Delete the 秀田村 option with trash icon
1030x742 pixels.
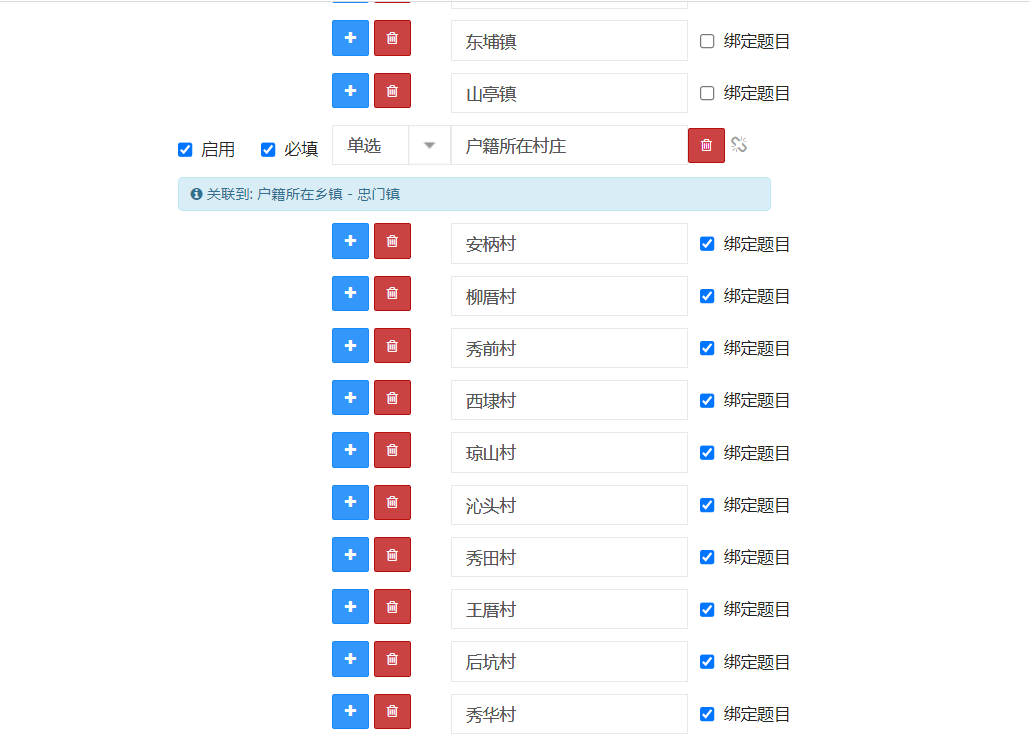[x=391, y=554]
